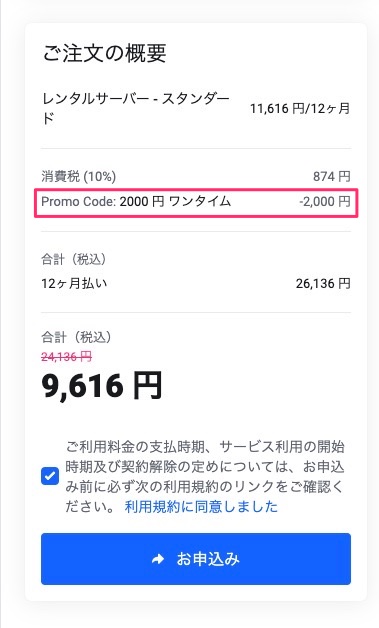
Task: Click the 消費税 (10%) label
Action: [x=79, y=176]
